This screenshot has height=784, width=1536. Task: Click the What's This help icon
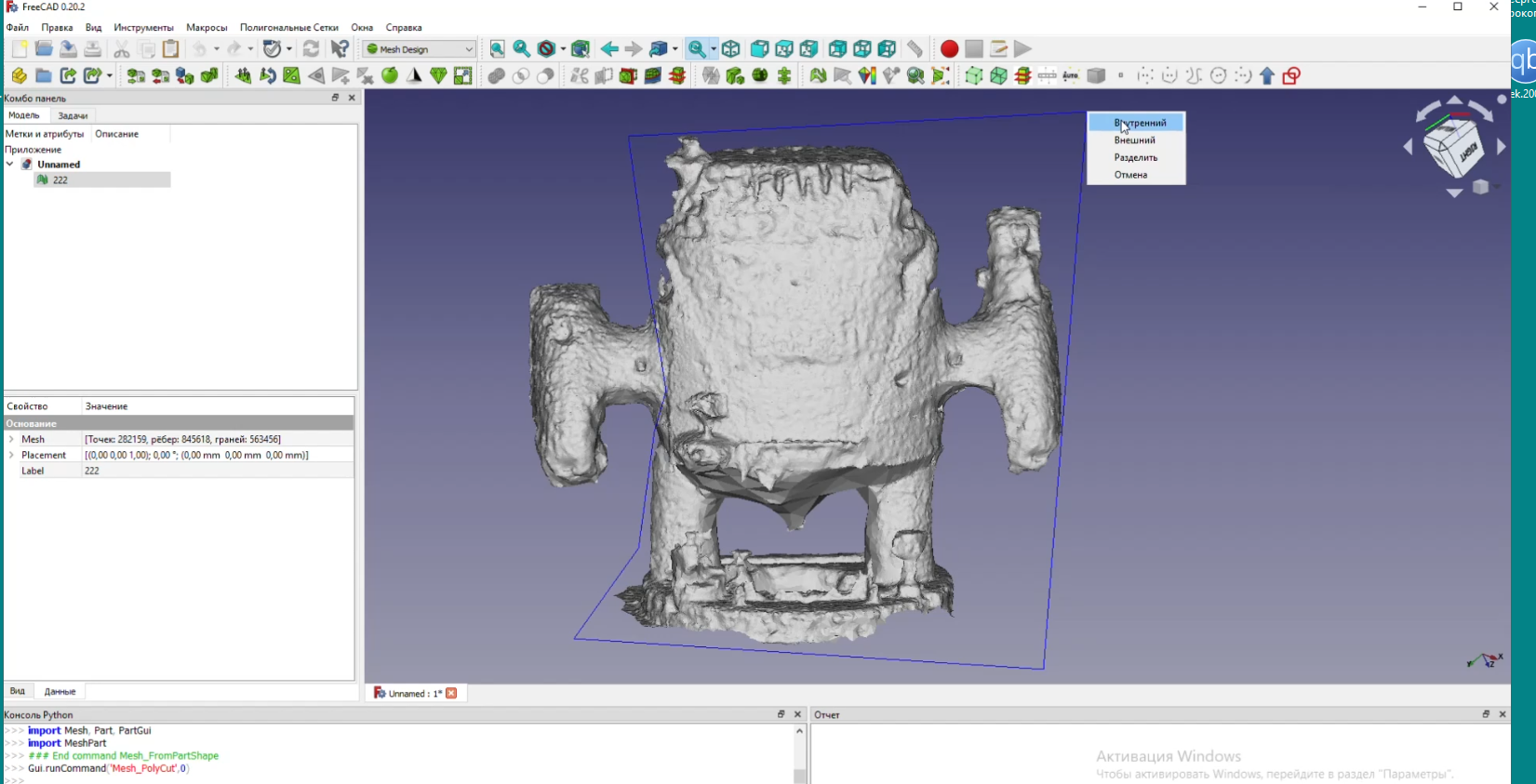[341, 49]
